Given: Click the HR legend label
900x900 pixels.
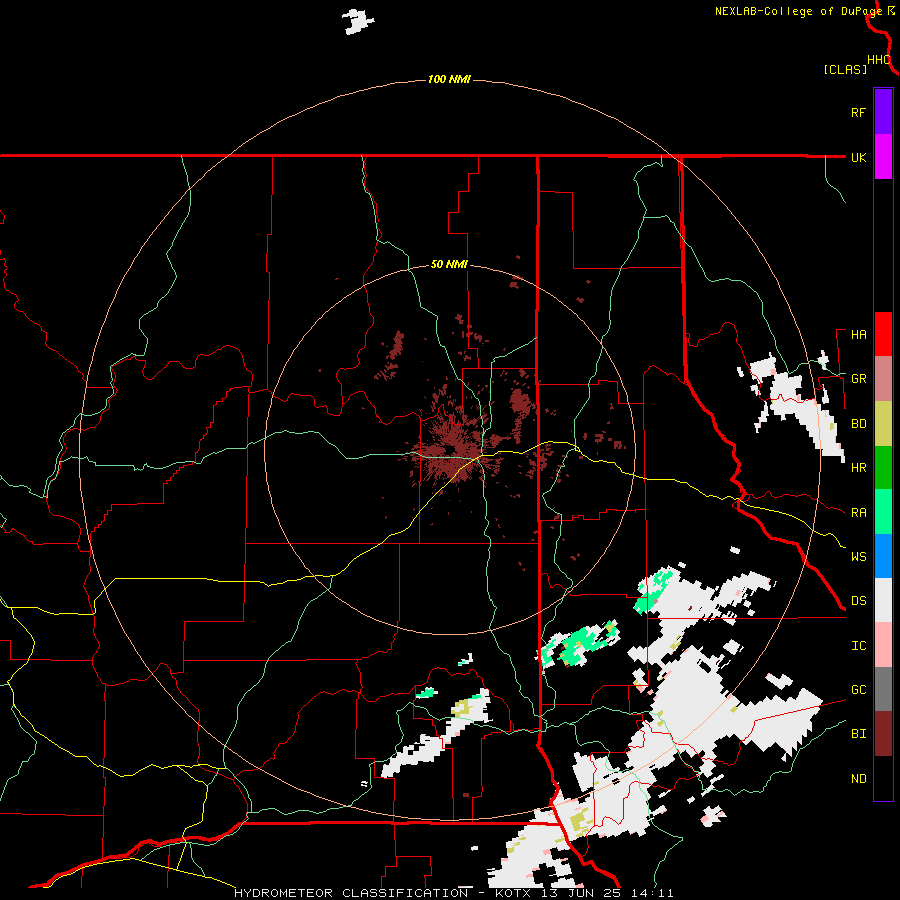Looking at the screenshot, I should click(x=858, y=468).
